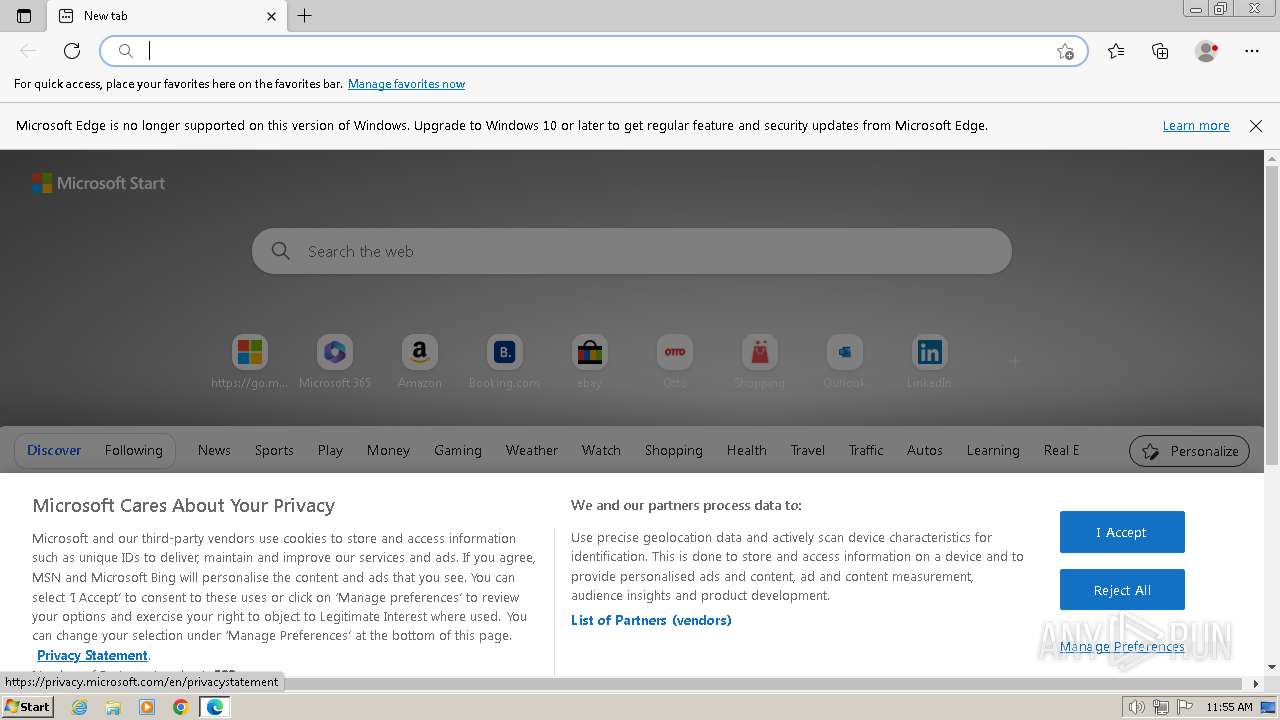
Task: Open Manage Preferences link
Action: tap(1122, 647)
